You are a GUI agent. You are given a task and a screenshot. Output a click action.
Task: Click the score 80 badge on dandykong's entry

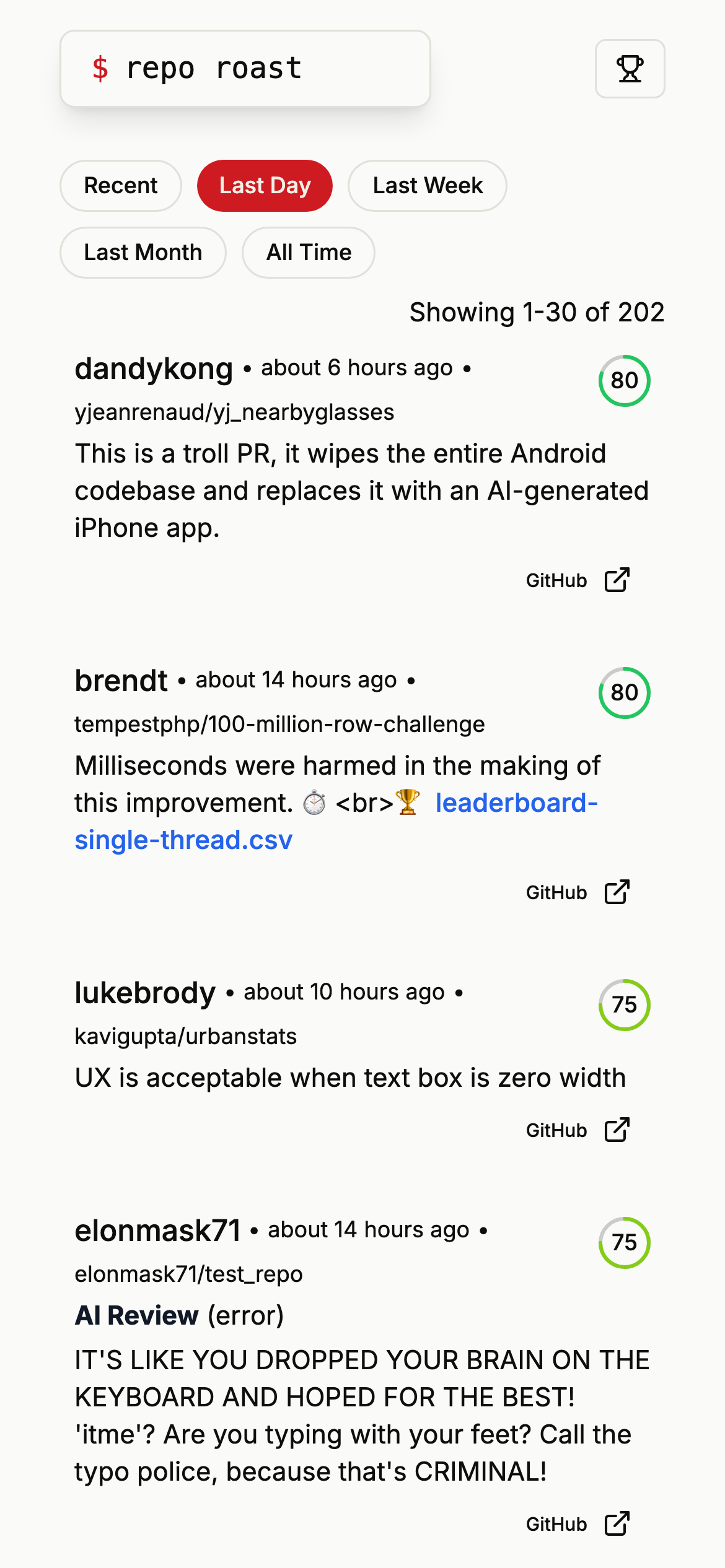(624, 381)
